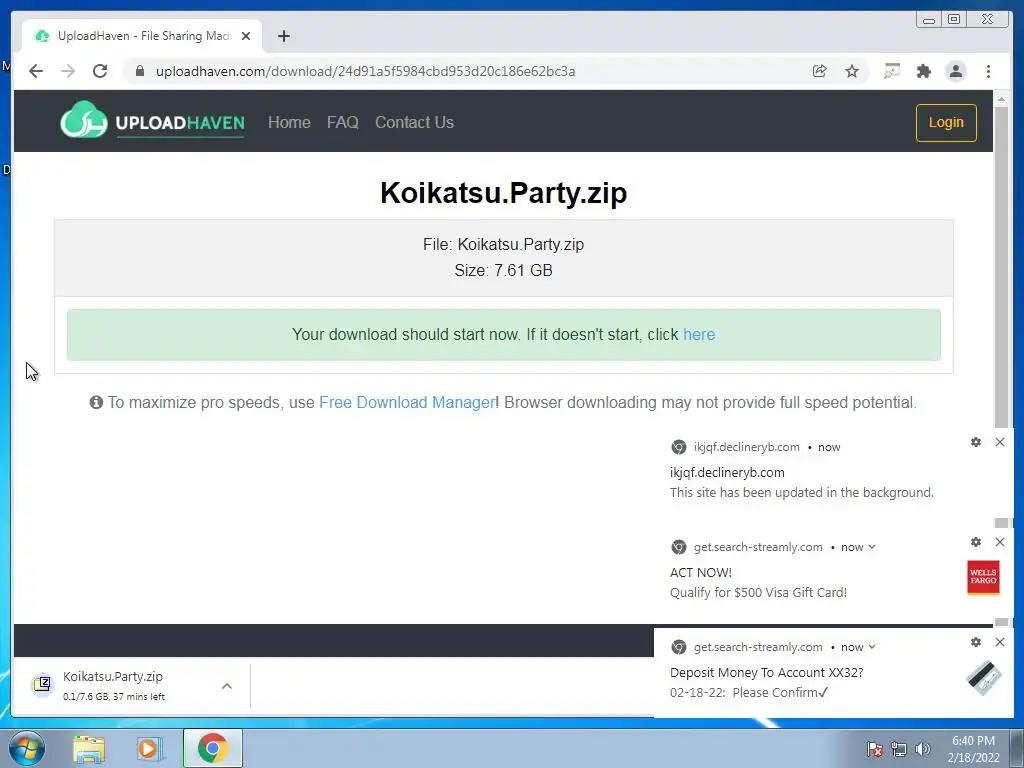Open the Chrome profile avatar

click(x=955, y=71)
